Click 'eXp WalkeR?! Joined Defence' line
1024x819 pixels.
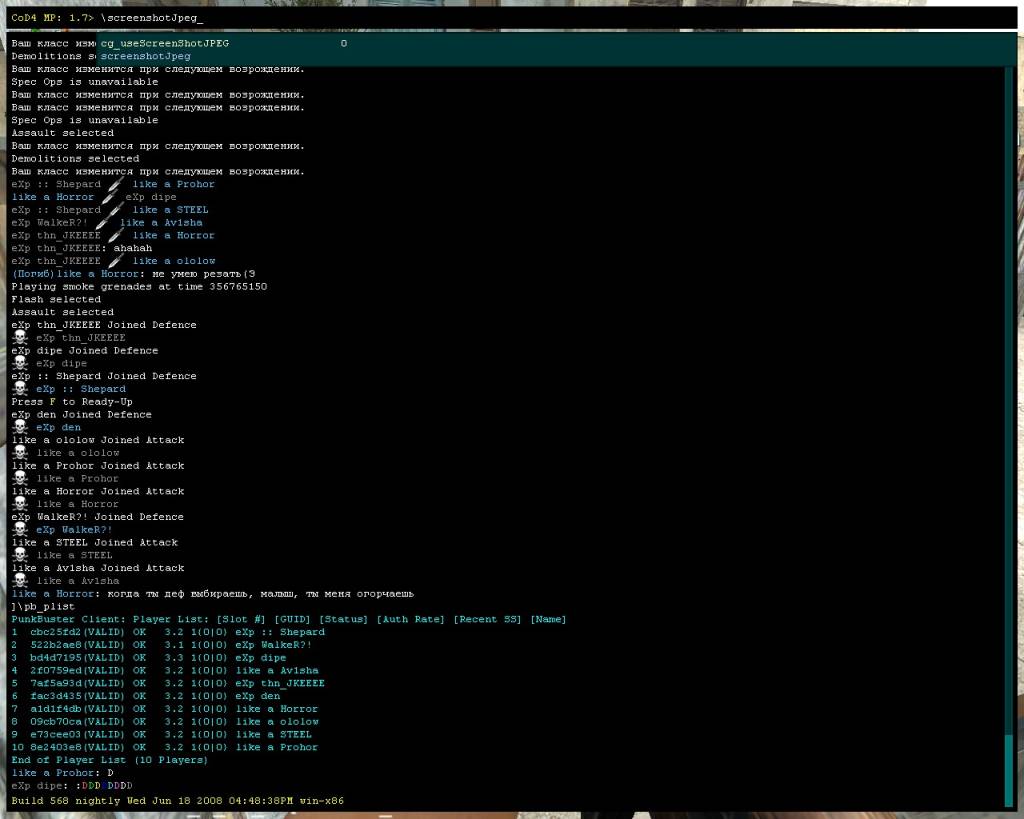[98, 517]
